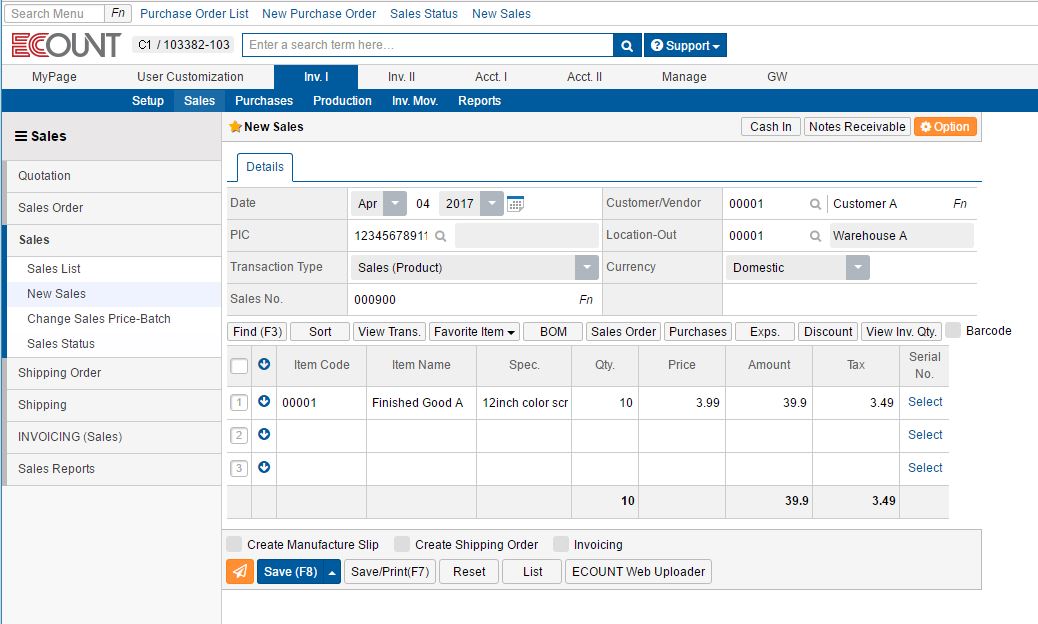The height and width of the screenshot is (624, 1038).
Task: Open the Purchase Order List link
Action: coord(194,13)
